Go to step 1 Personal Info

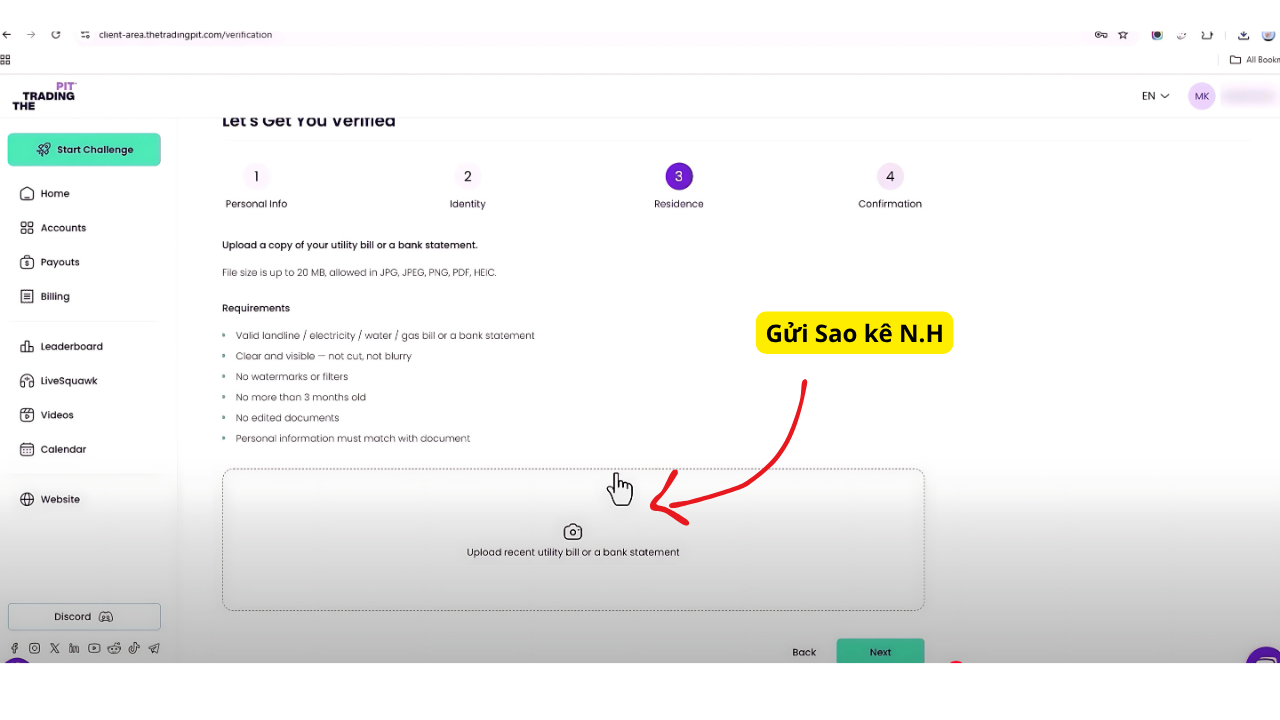pyautogui.click(x=256, y=177)
